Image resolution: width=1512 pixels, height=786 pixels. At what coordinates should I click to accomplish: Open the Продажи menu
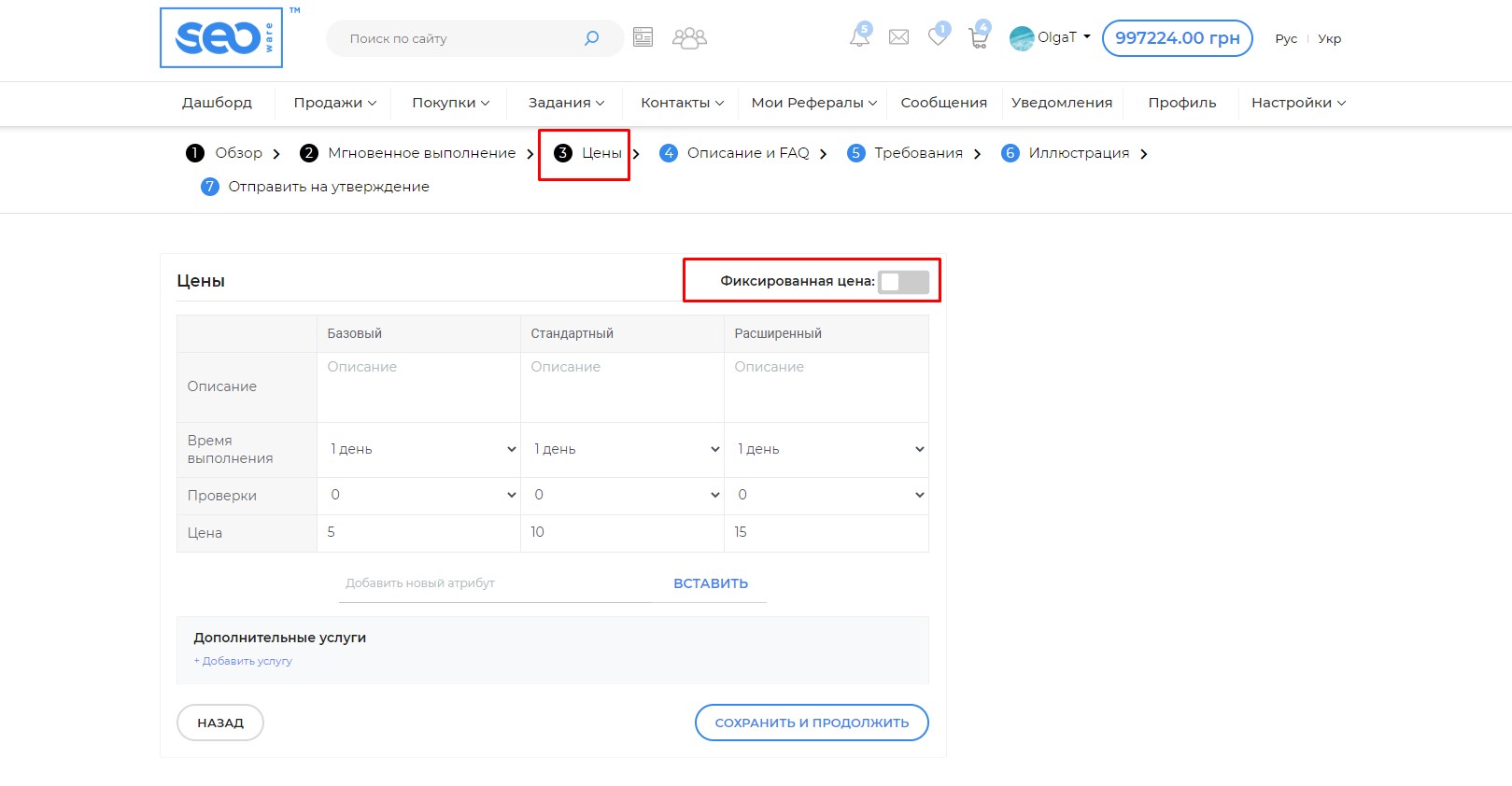(334, 103)
